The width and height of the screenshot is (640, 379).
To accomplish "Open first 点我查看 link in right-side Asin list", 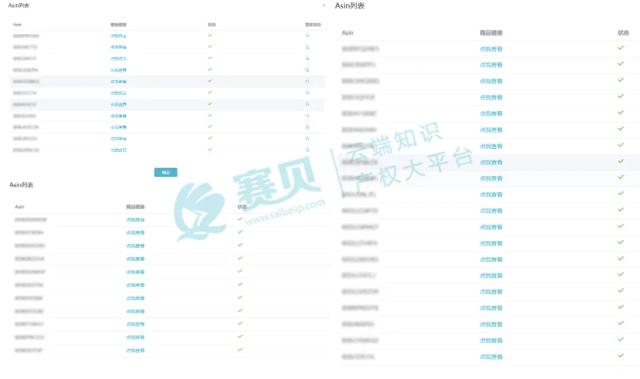I will click(491, 49).
